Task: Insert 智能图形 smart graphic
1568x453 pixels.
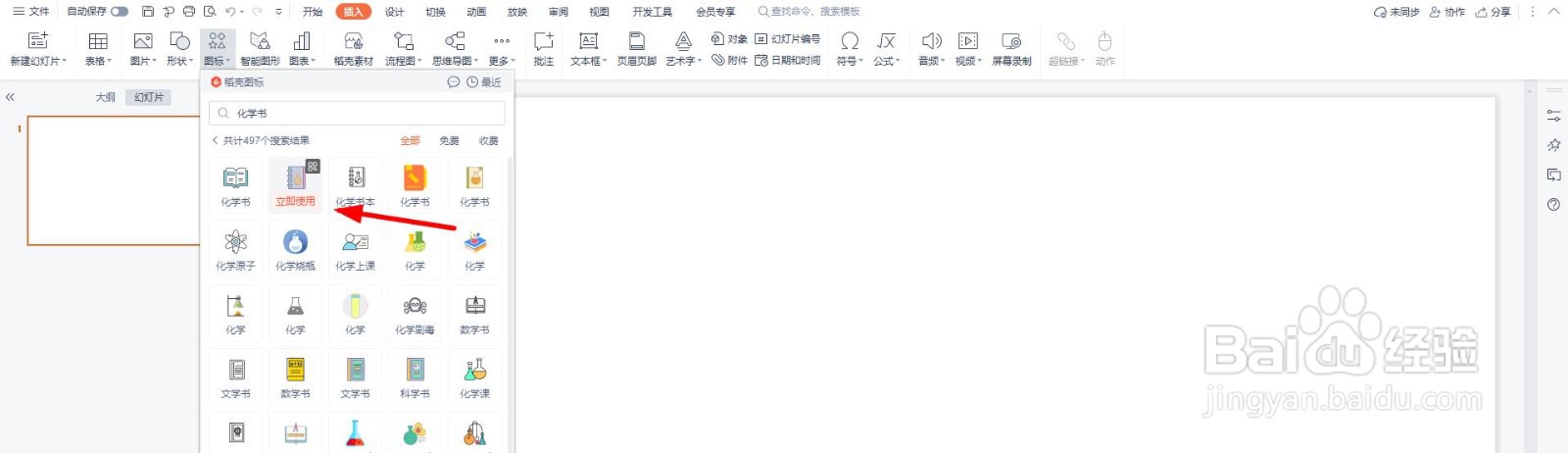Action: tap(260, 48)
